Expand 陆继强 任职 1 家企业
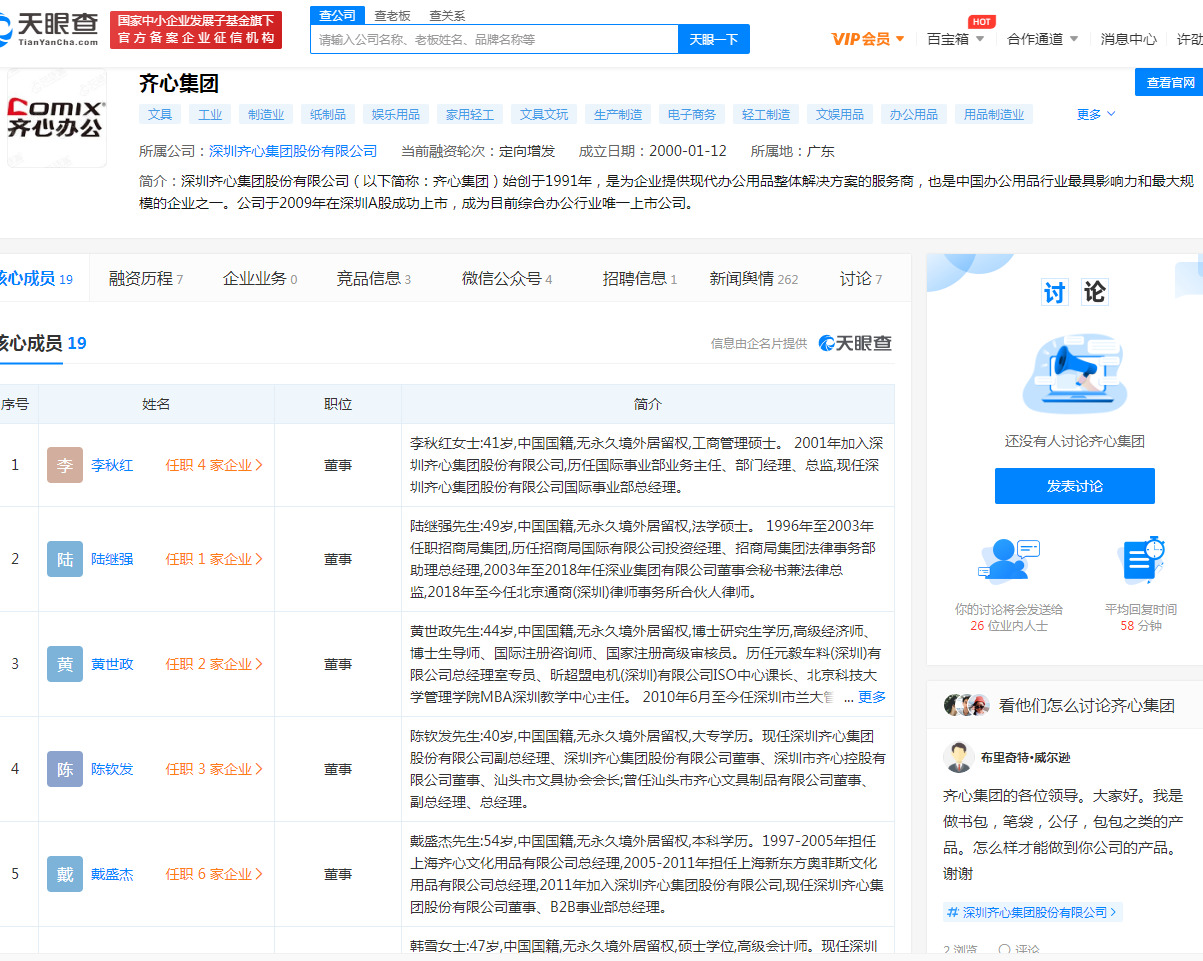The width and height of the screenshot is (1203, 961). coord(214,559)
